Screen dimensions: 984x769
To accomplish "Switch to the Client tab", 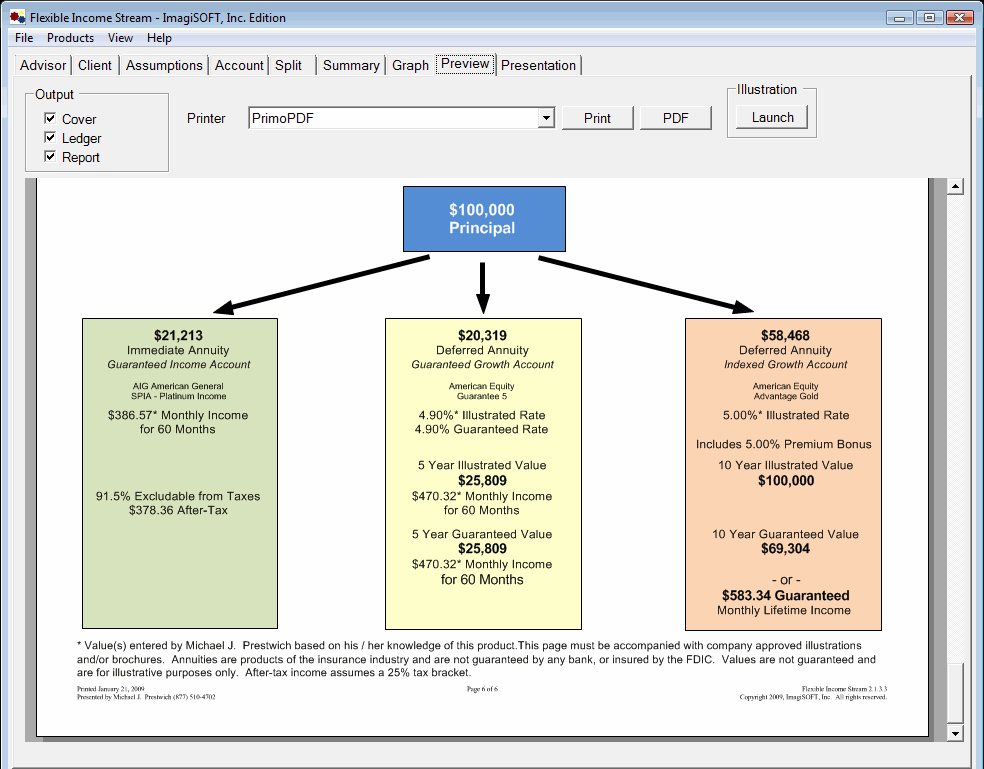I will pyautogui.click(x=95, y=65).
